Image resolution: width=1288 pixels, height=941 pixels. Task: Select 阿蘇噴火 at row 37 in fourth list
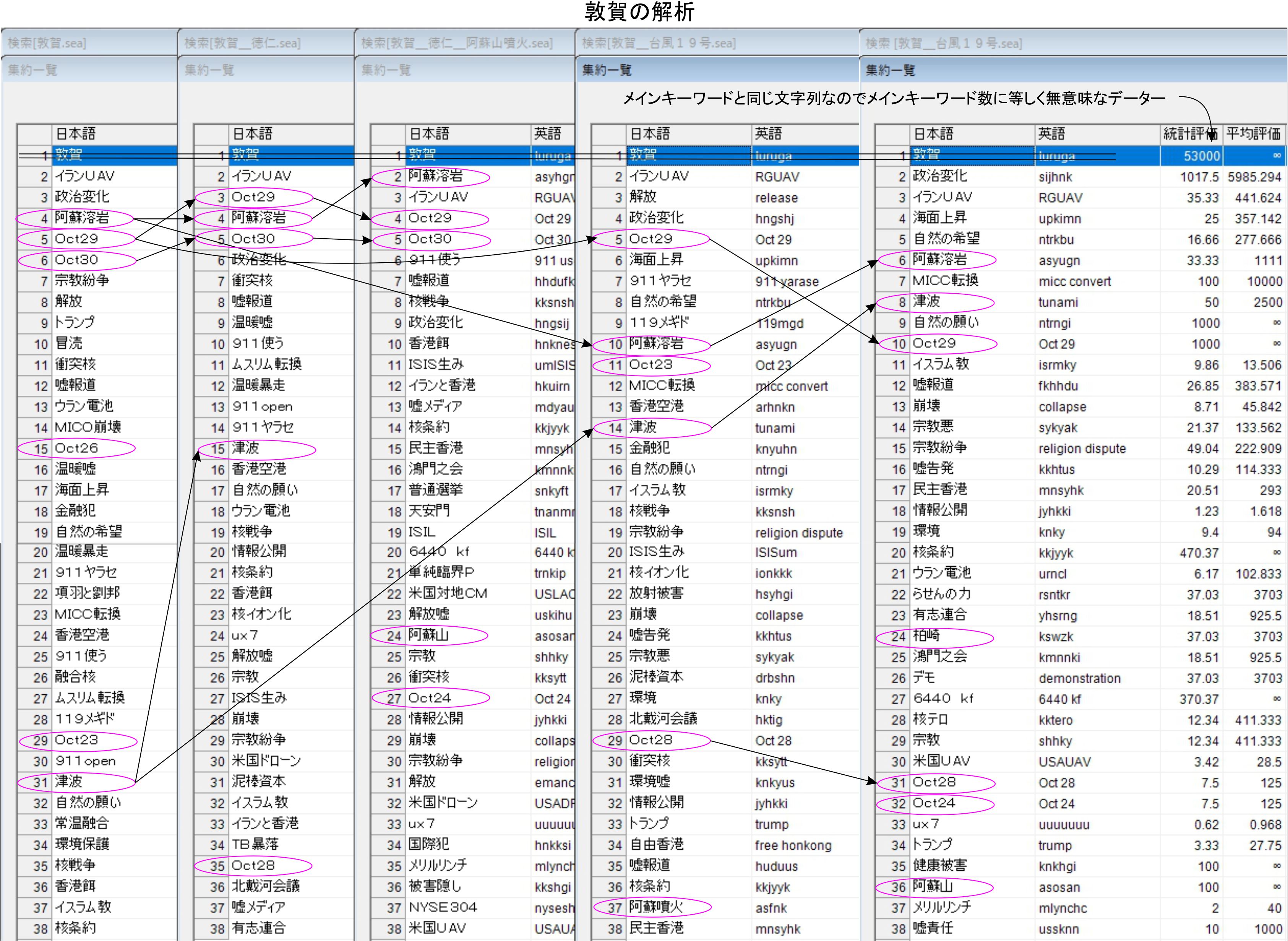(x=655, y=907)
